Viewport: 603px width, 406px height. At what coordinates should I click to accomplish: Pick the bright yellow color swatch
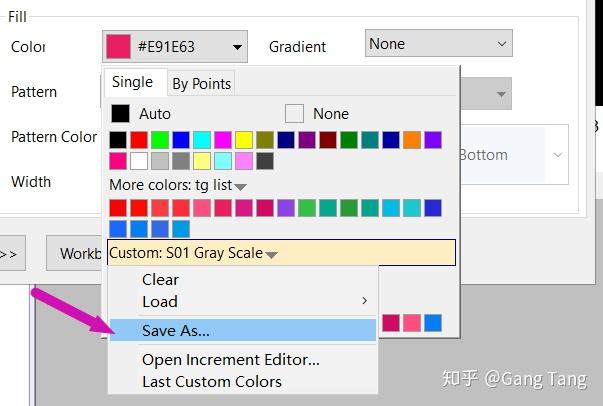tap(243, 140)
